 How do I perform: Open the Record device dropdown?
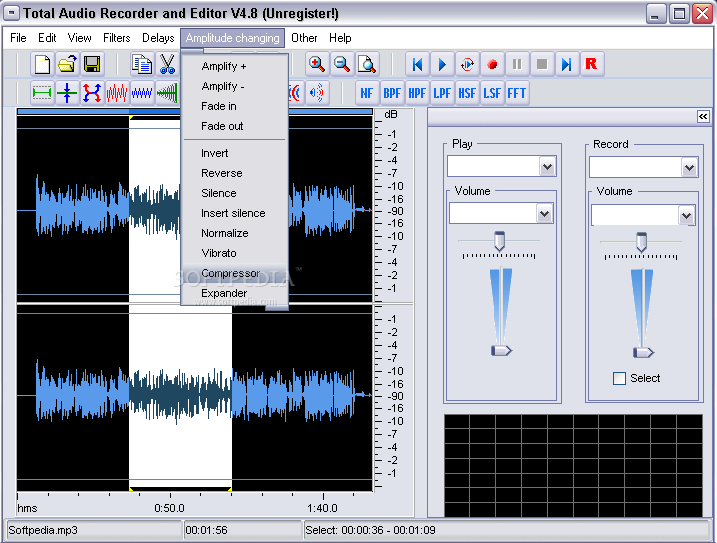pyautogui.click(x=689, y=167)
